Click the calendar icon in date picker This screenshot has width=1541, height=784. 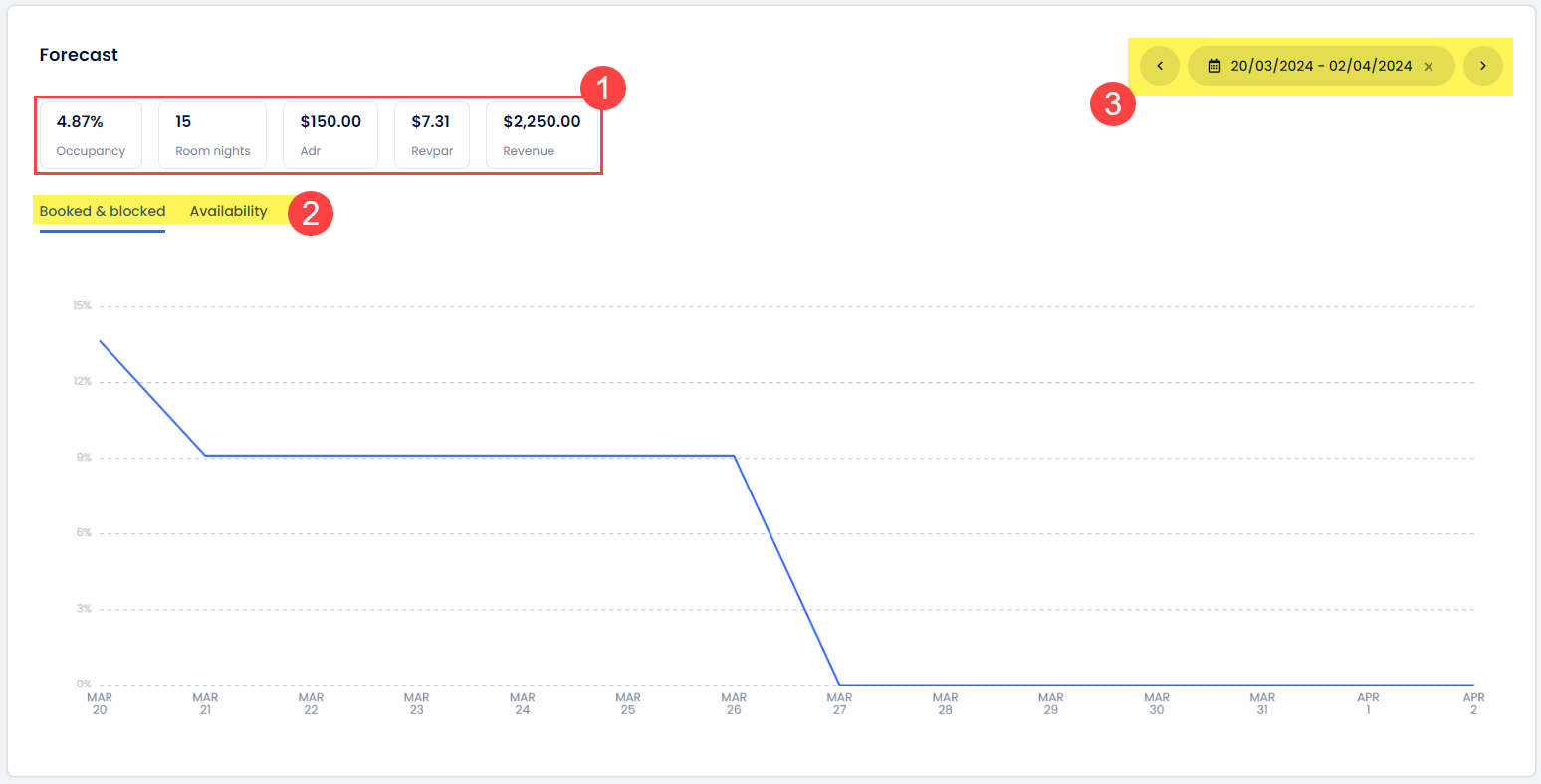pyautogui.click(x=1214, y=66)
